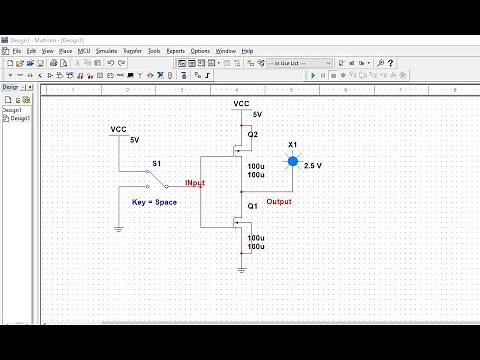Screen dimensions: 480x360
Task: Open the Tools menu
Action: 154,51
